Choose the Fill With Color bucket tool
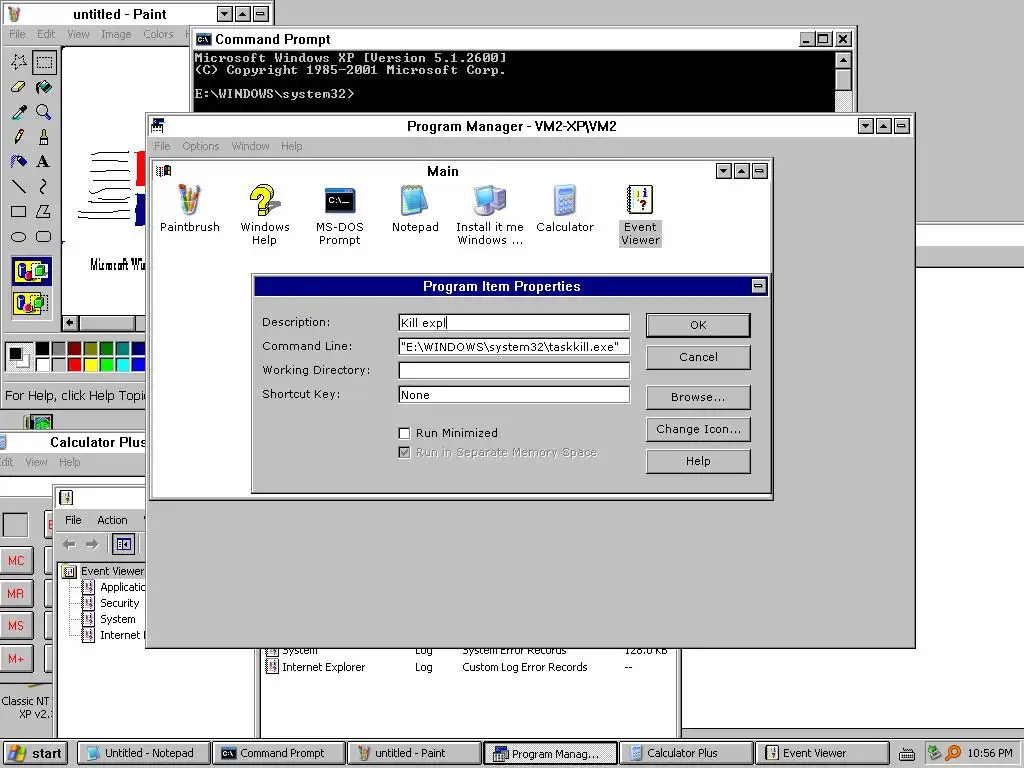The image size is (1024, 768). pyautogui.click(x=44, y=87)
